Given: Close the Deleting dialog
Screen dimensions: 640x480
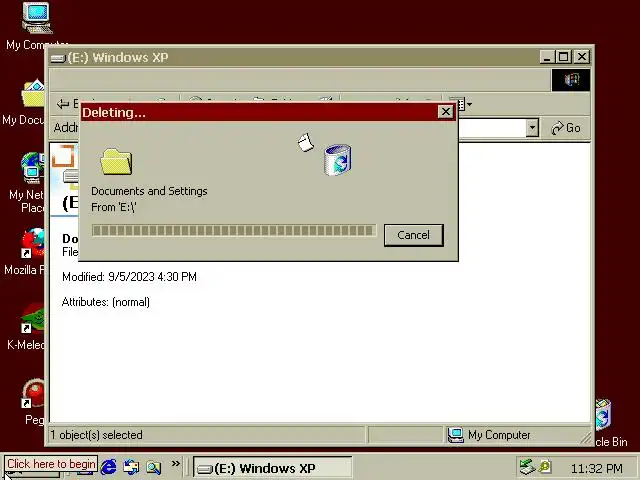Looking at the screenshot, I should point(446,112).
